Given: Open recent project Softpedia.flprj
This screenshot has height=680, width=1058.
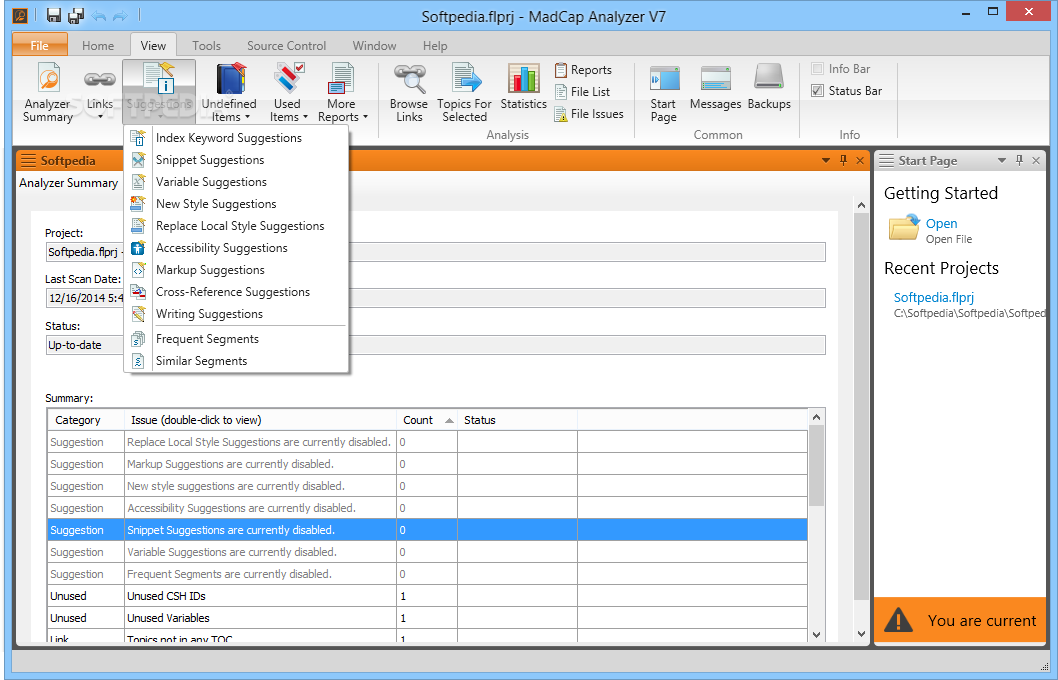Looking at the screenshot, I should pos(933,298).
